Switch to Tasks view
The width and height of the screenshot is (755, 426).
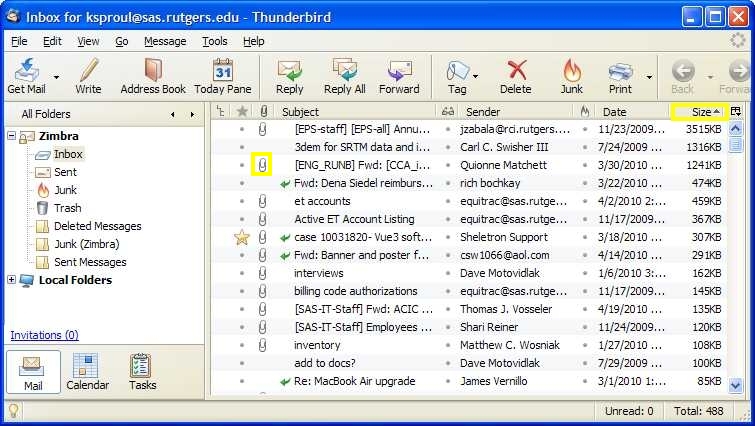(143, 372)
